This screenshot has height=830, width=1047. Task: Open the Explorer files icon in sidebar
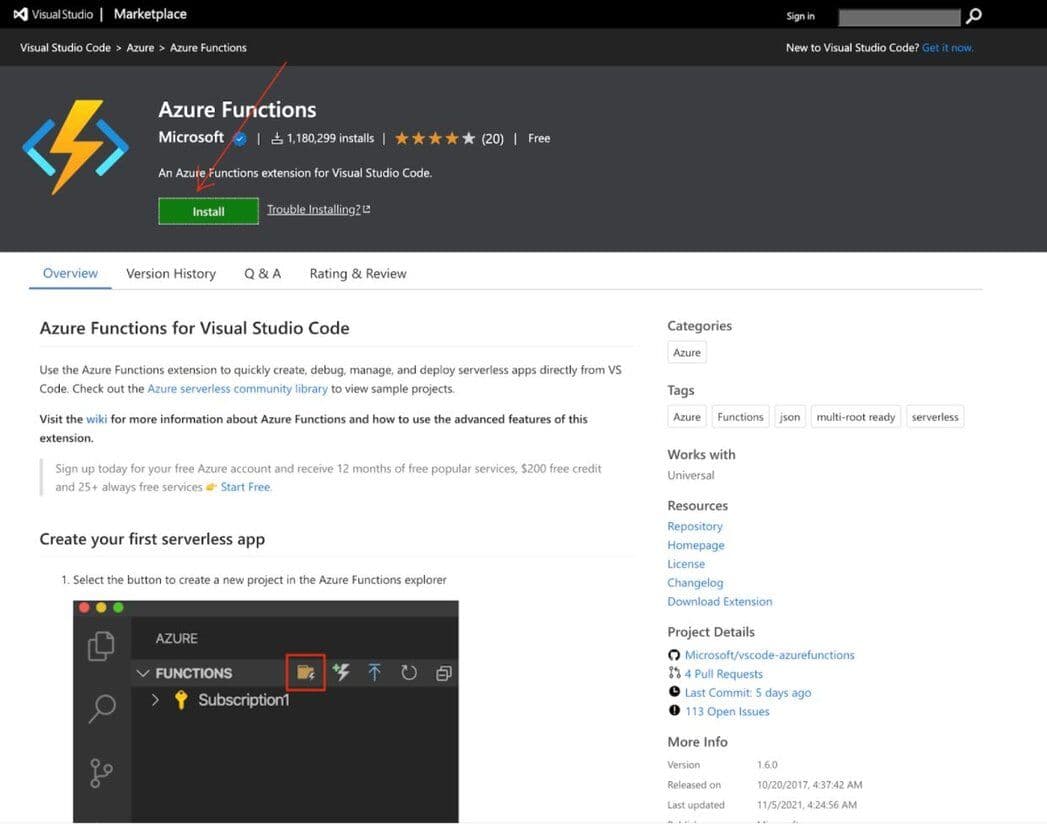tap(101, 646)
